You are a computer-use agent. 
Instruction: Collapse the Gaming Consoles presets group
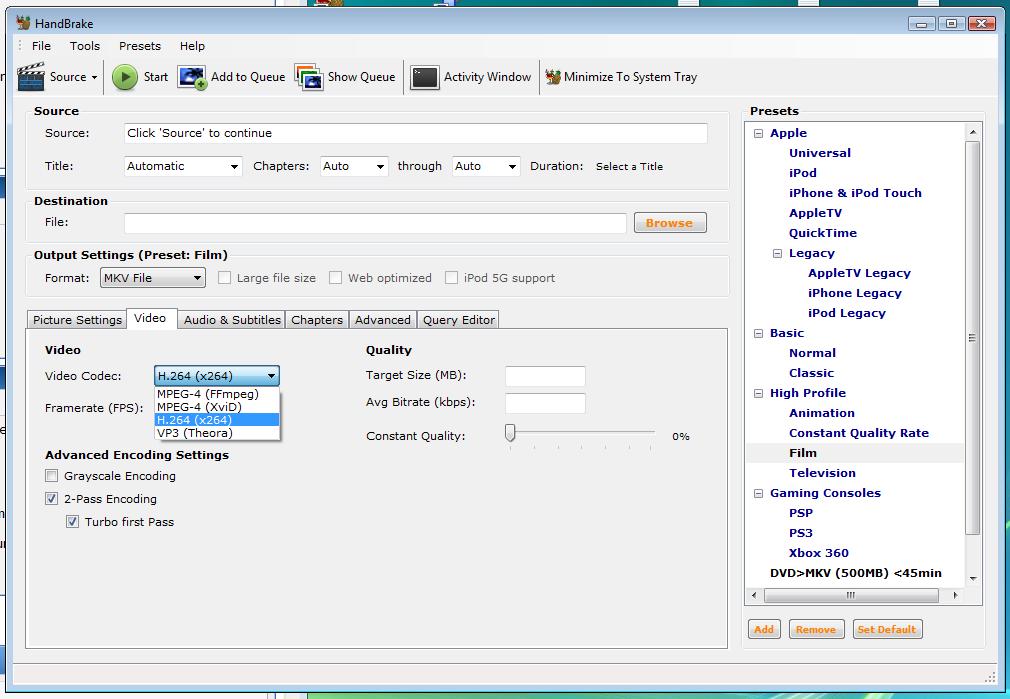pyautogui.click(x=758, y=493)
